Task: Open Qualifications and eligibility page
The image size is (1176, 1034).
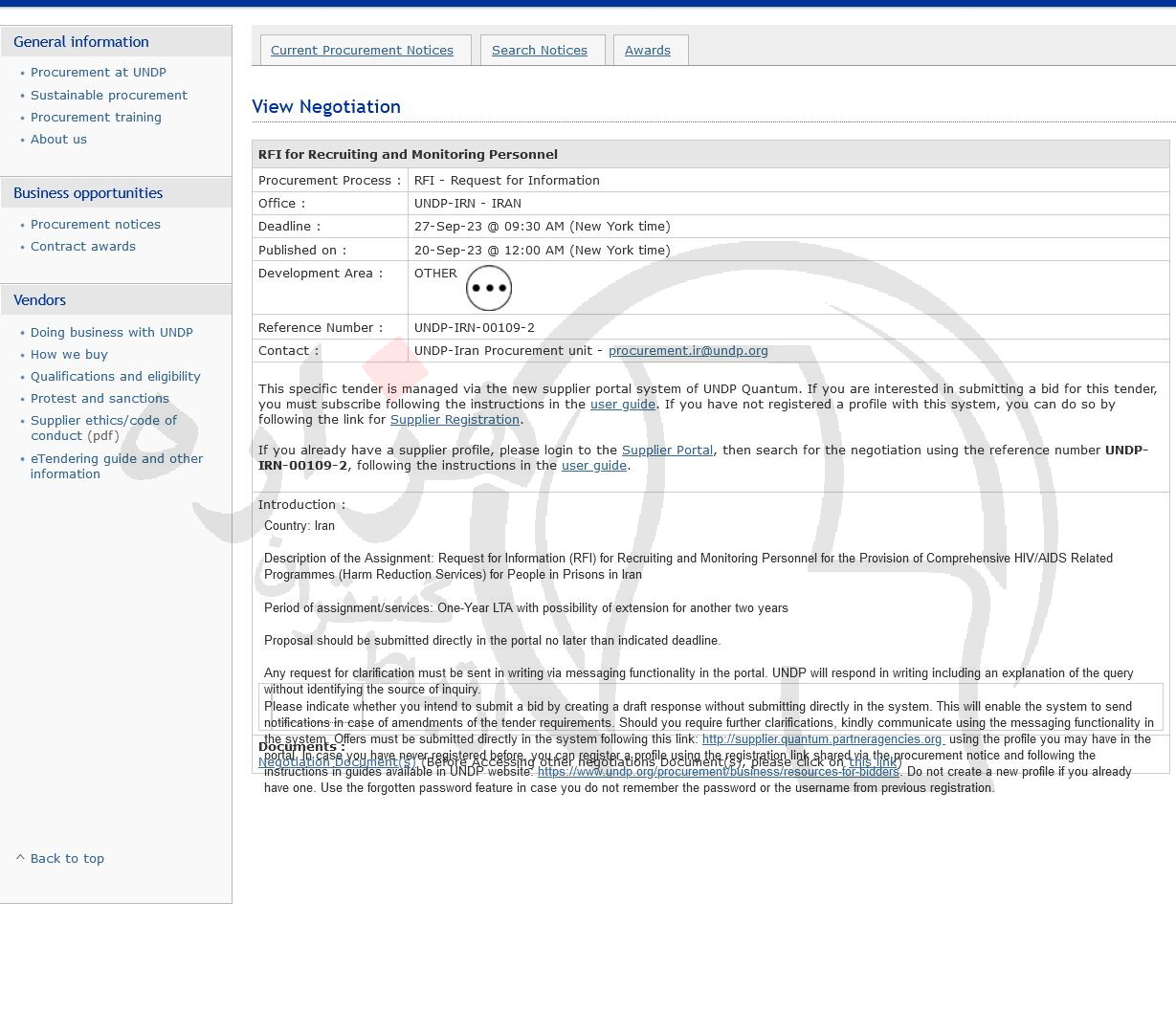Action: pos(116,377)
